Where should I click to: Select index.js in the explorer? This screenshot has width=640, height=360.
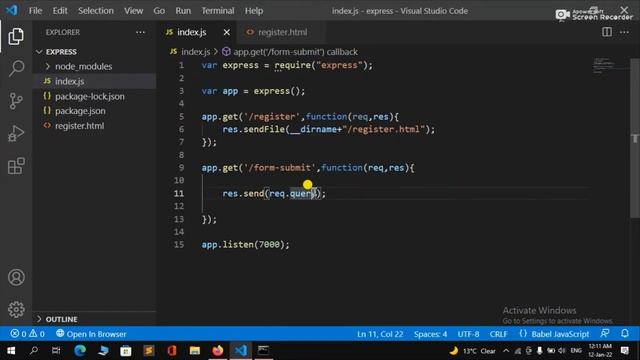pyautogui.click(x=70, y=81)
